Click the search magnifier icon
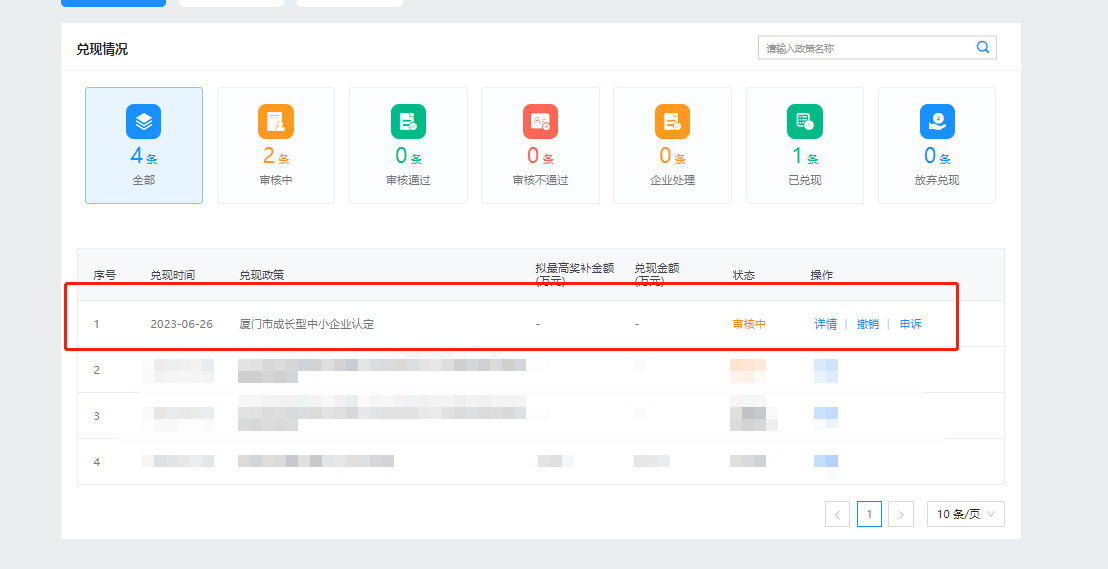This screenshot has height=569, width=1108. coord(983,47)
